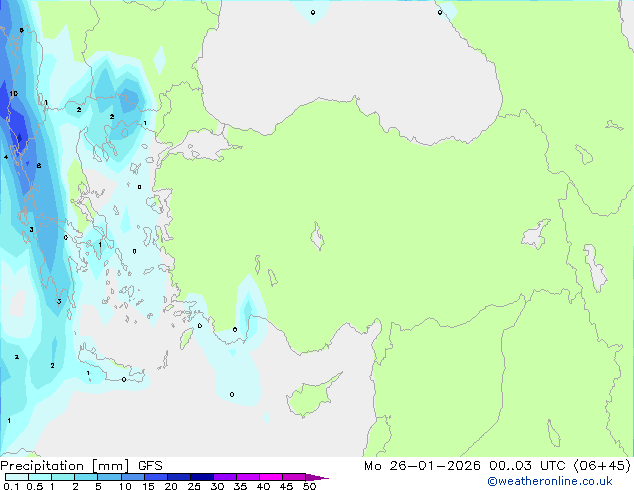Click the '20' legend scale label
The image size is (634, 490).
tap(171, 486)
